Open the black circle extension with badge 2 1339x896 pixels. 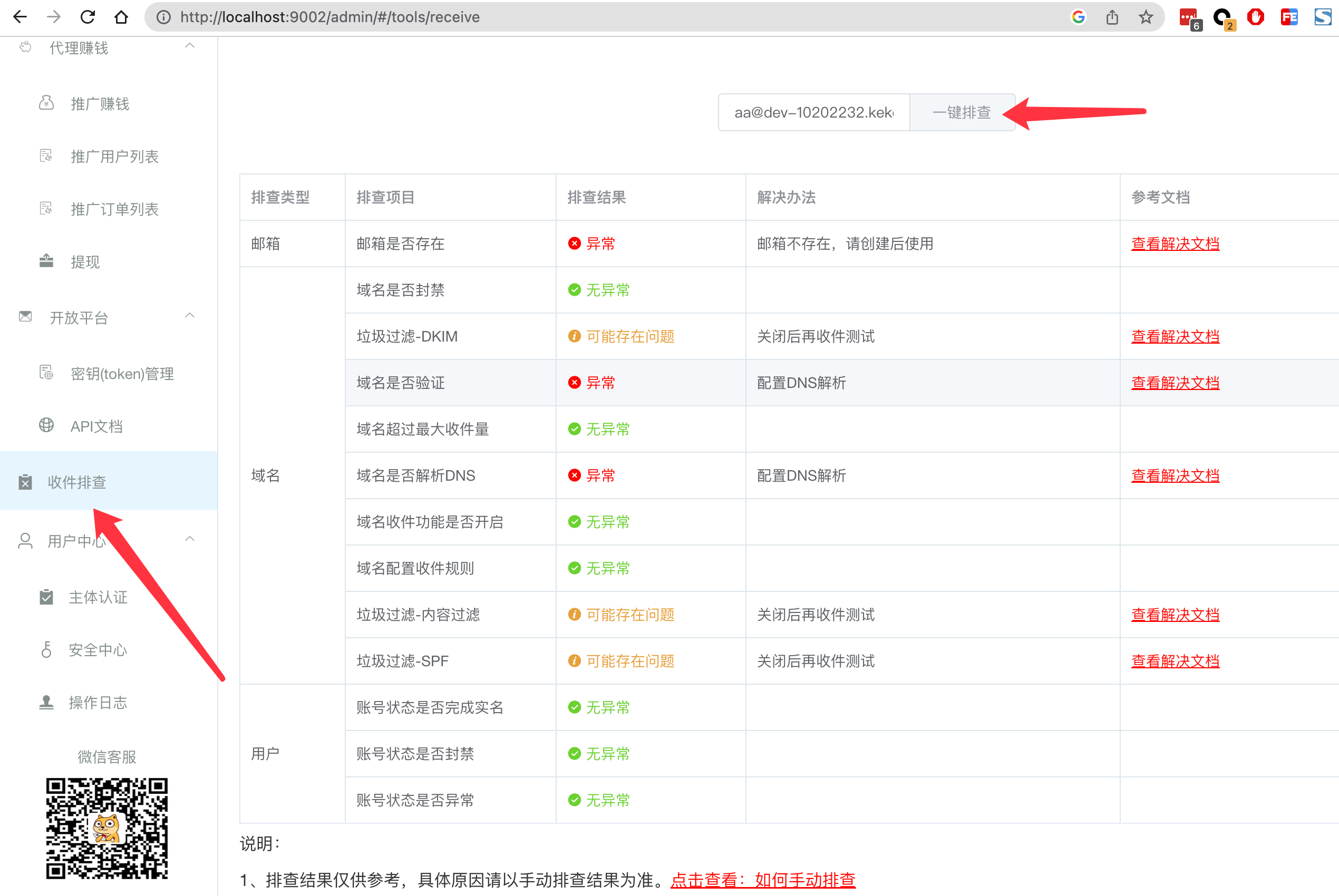click(x=1224, y=18)
